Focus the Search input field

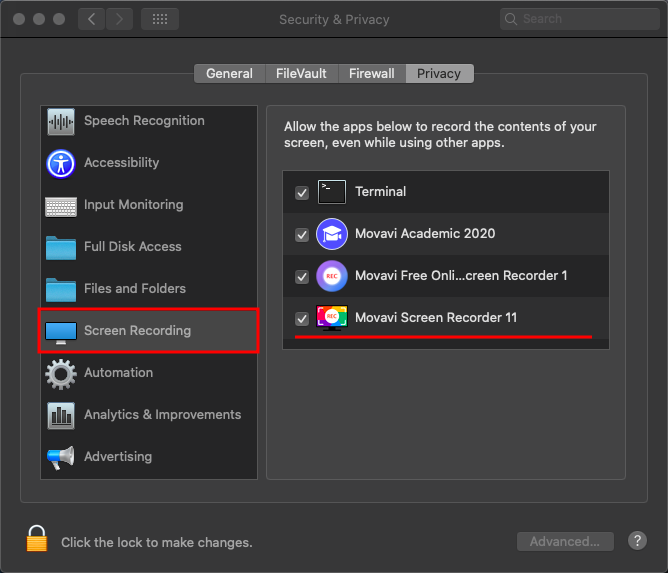[x=580, y=19]
